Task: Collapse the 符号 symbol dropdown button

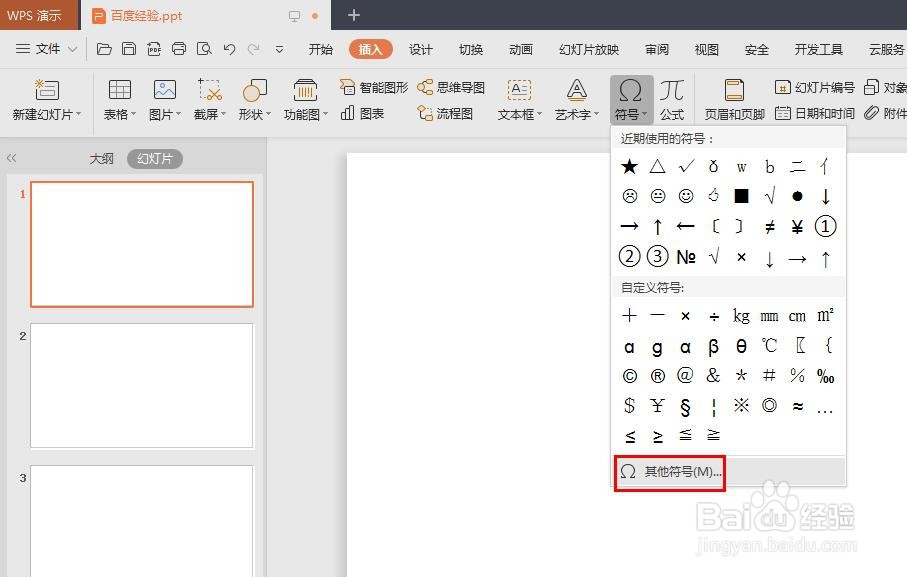Action: coord(631,99)
